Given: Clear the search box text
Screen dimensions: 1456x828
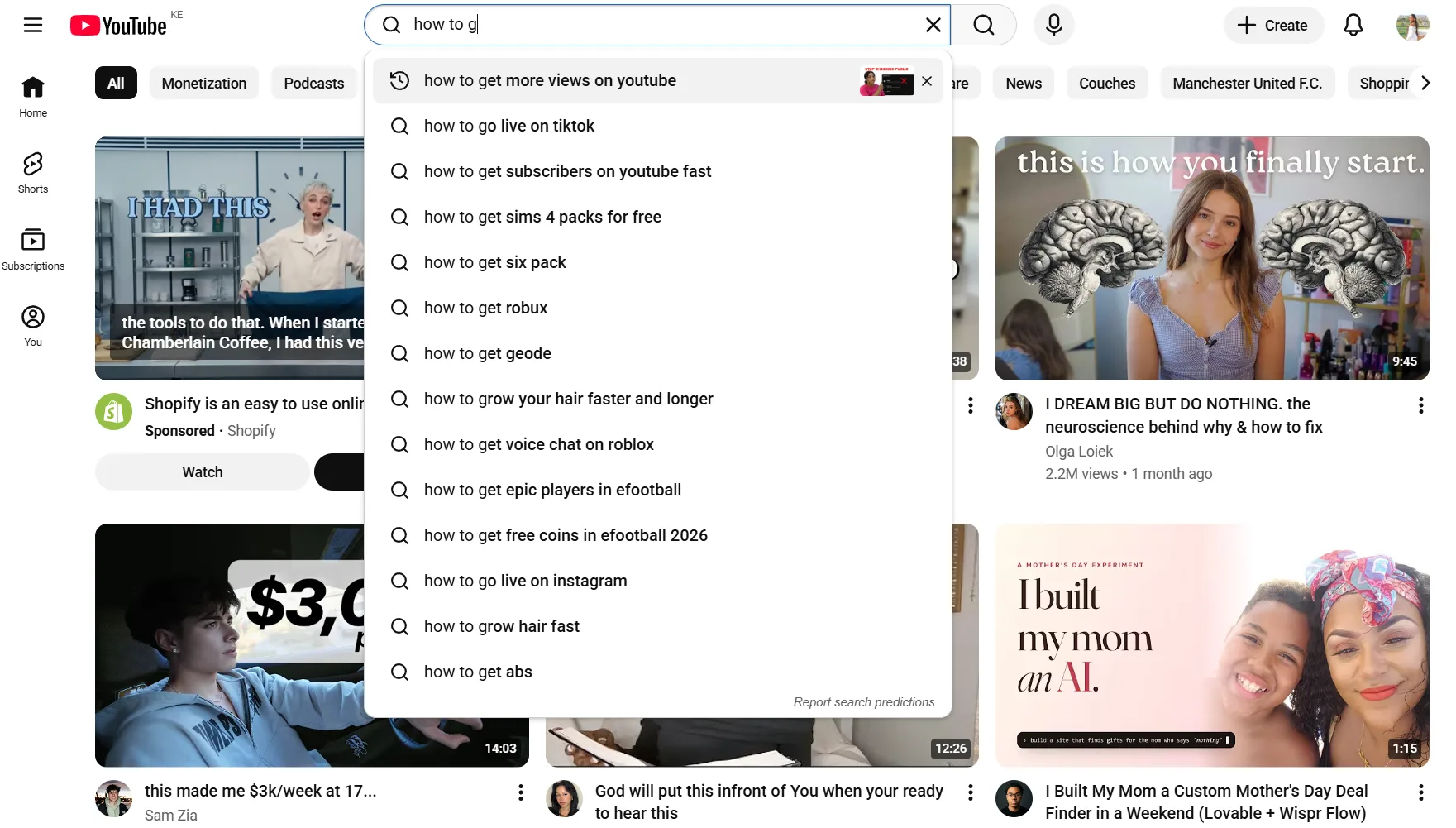Looking at the screenshot, I should (933, 25).
